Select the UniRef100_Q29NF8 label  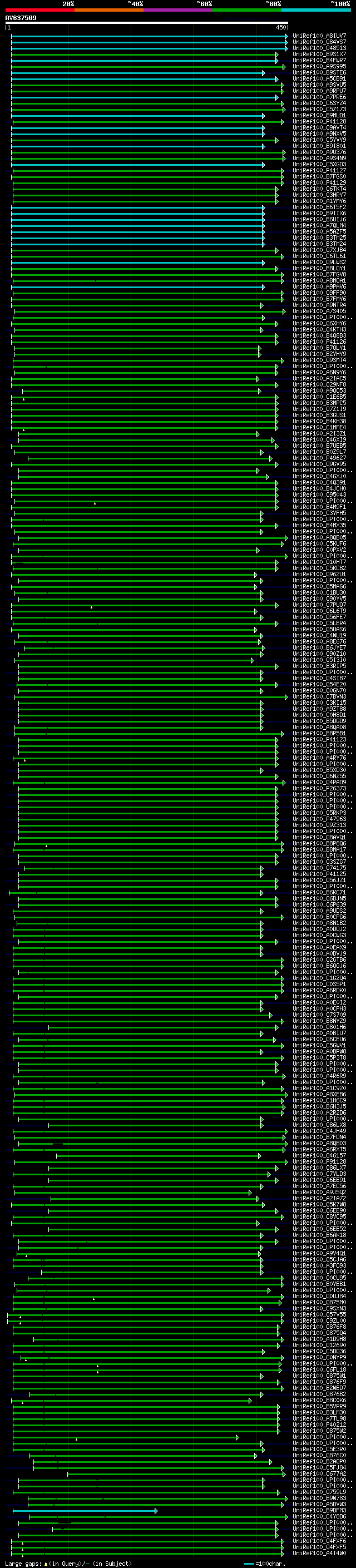(319, 385)
